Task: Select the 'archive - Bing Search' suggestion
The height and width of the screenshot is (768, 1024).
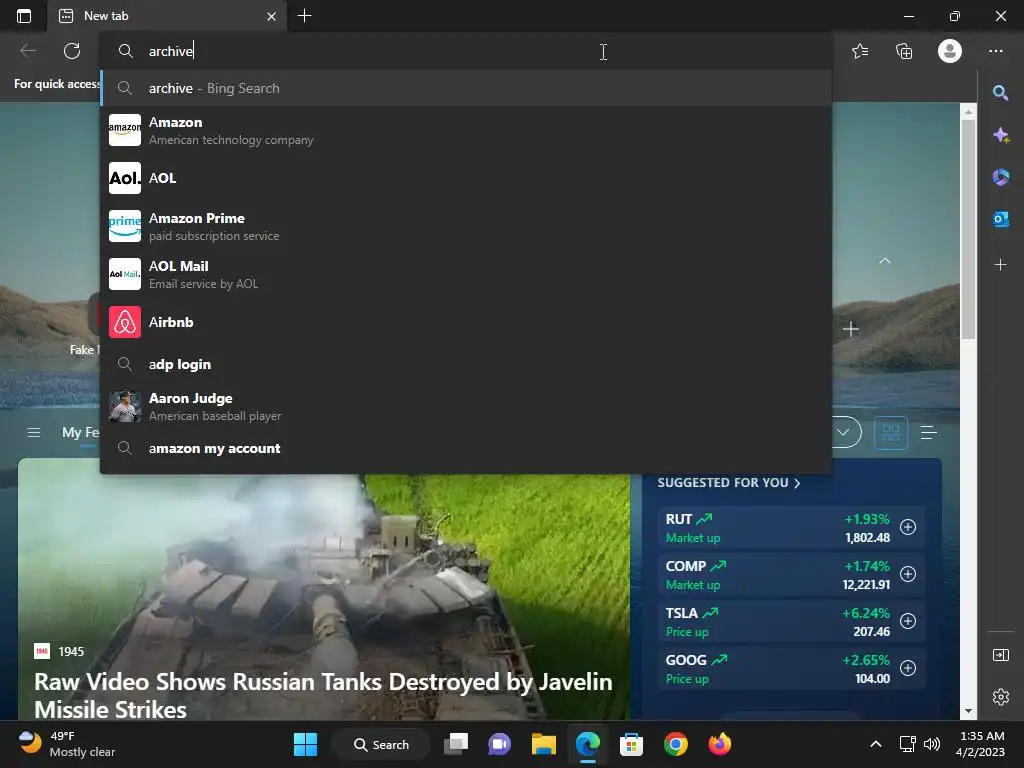Action: (x=466, y=88)
